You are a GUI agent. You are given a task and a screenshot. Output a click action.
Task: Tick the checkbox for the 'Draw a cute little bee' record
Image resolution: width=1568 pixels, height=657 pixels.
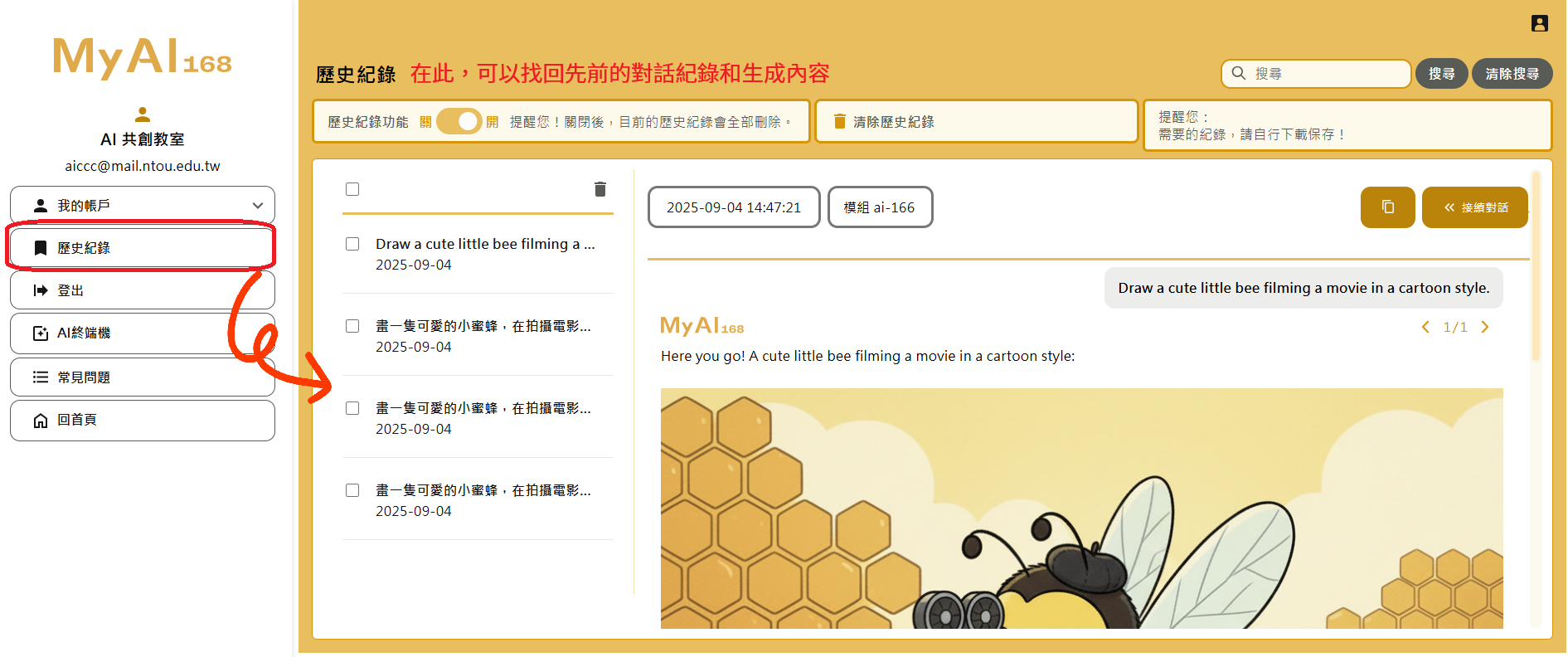(x=352, y=244)
